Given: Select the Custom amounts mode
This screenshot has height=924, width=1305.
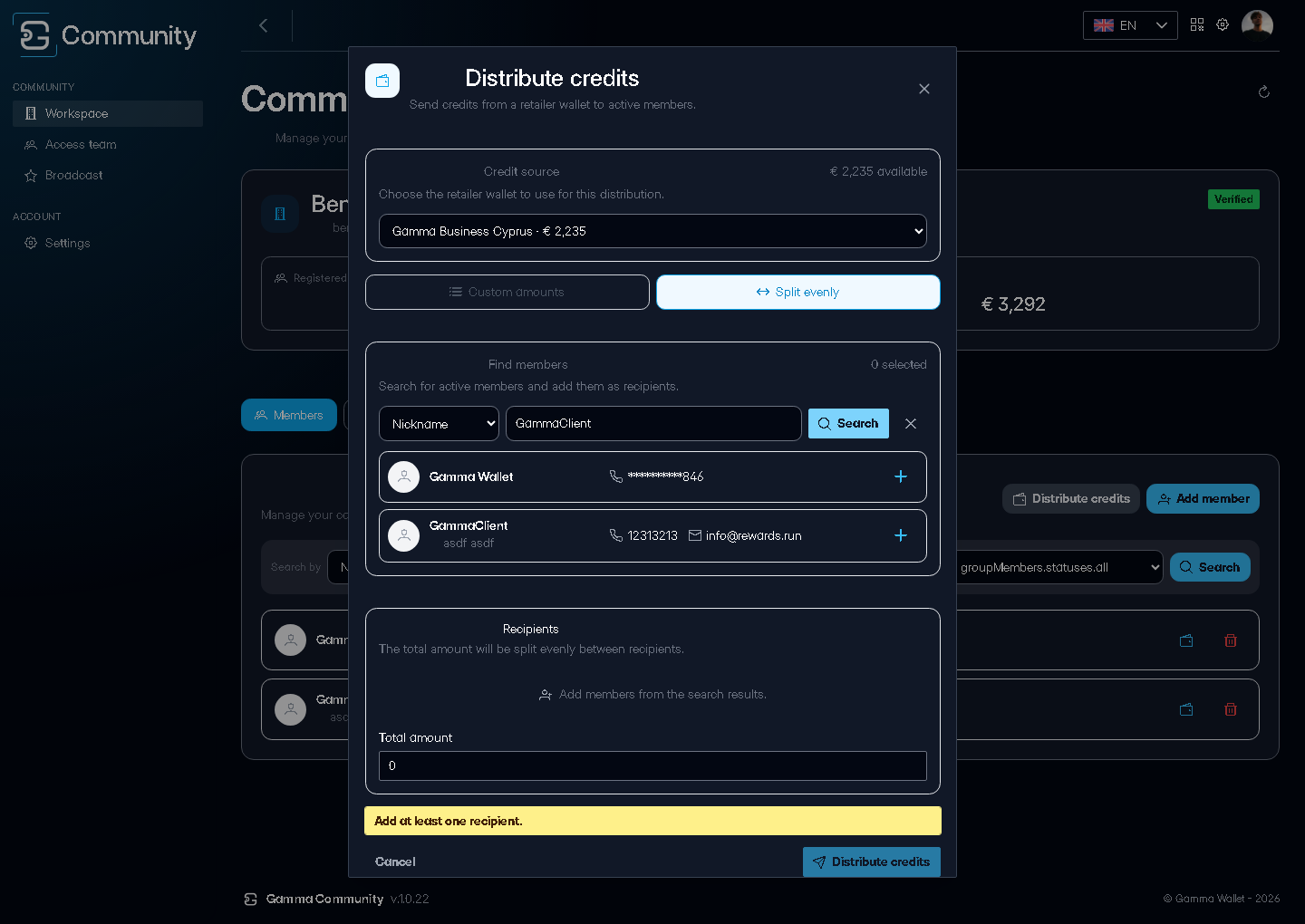Looking at the screenshot, I should [x=507, y=292].
